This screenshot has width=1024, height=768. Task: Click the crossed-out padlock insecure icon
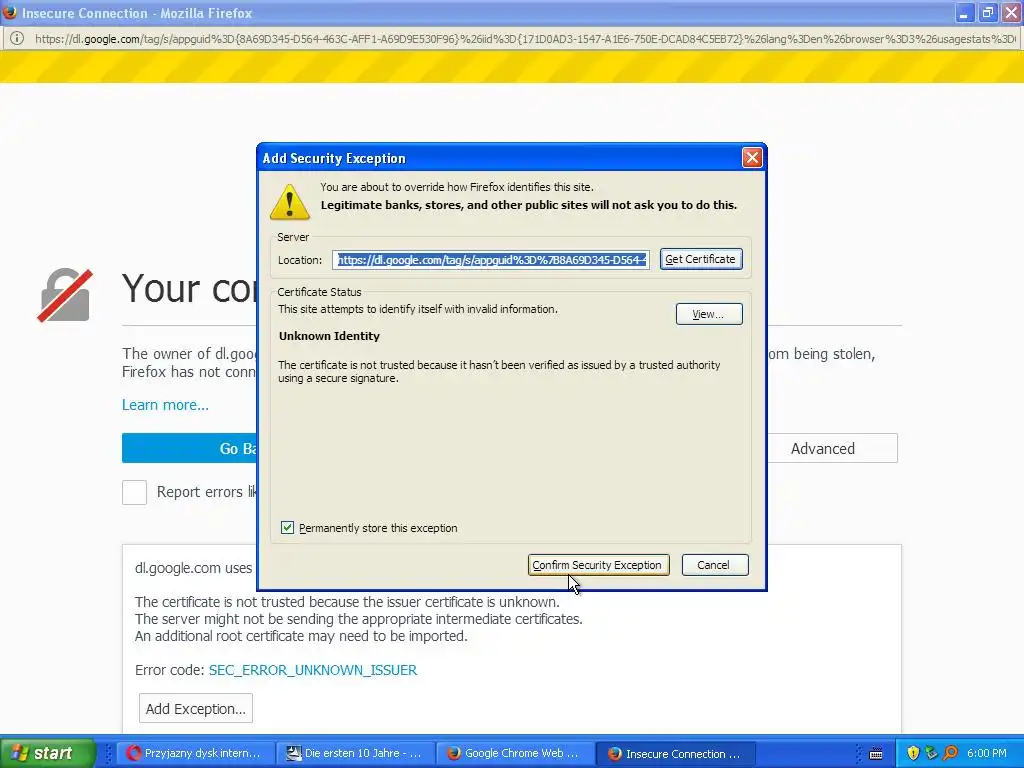click(x=65, y=295)
